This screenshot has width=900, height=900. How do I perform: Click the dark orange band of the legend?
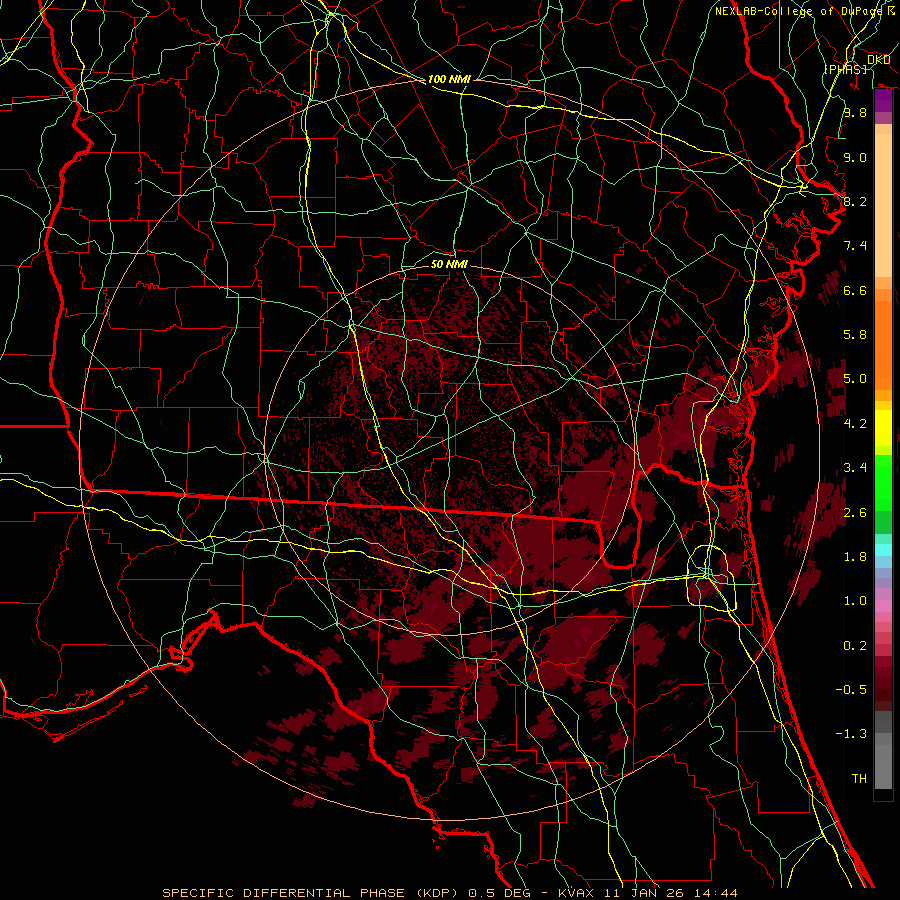(x=883, y=322)
